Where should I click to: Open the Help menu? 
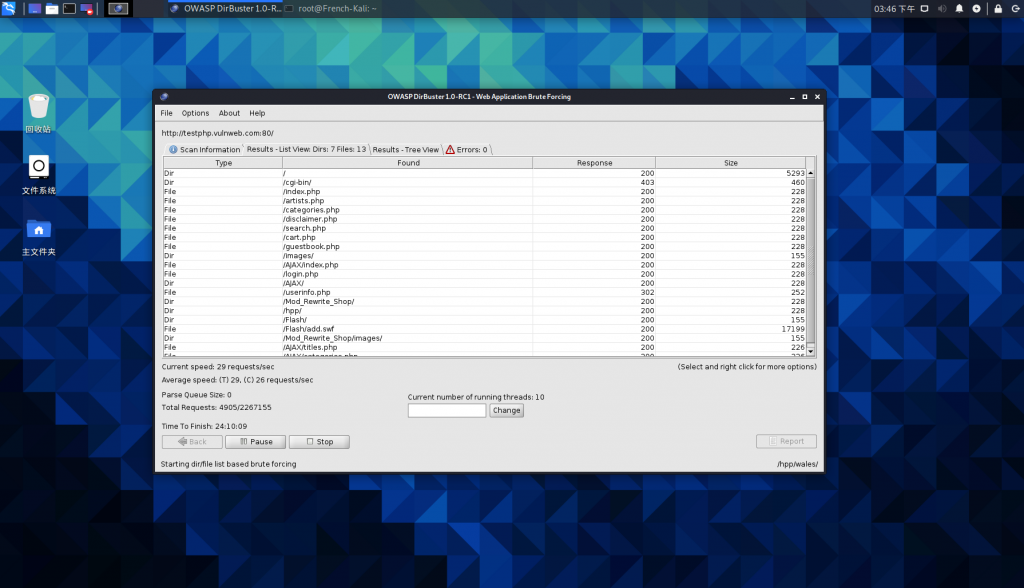pos(257,113)
